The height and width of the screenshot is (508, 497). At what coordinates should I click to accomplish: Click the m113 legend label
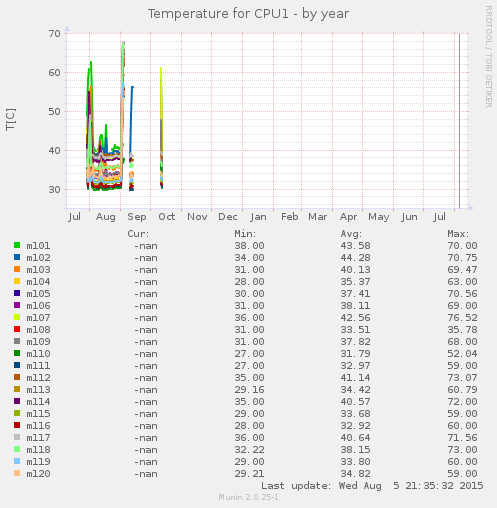tap(38, 390)
